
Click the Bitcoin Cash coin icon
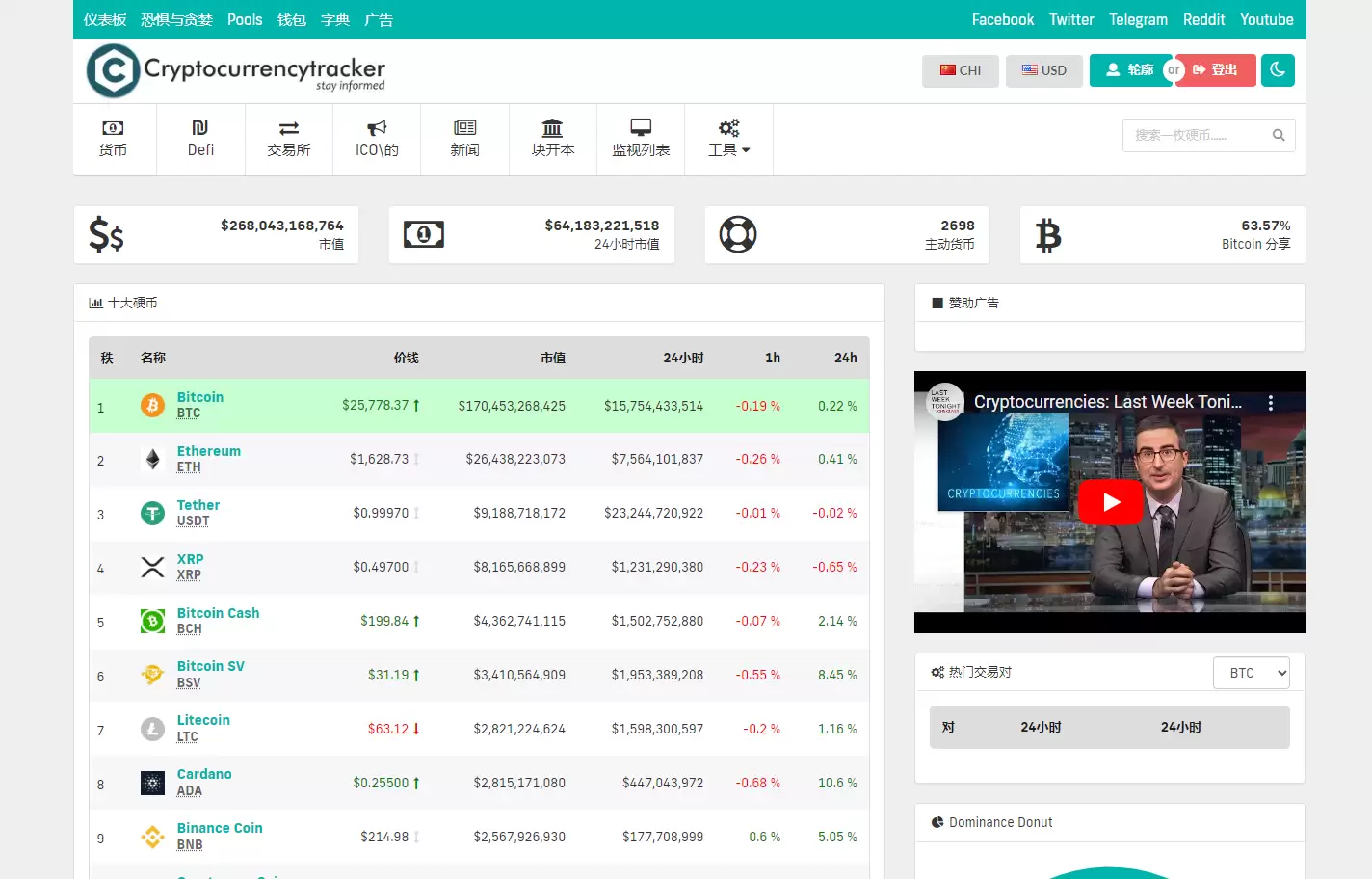tap(152, 621)
